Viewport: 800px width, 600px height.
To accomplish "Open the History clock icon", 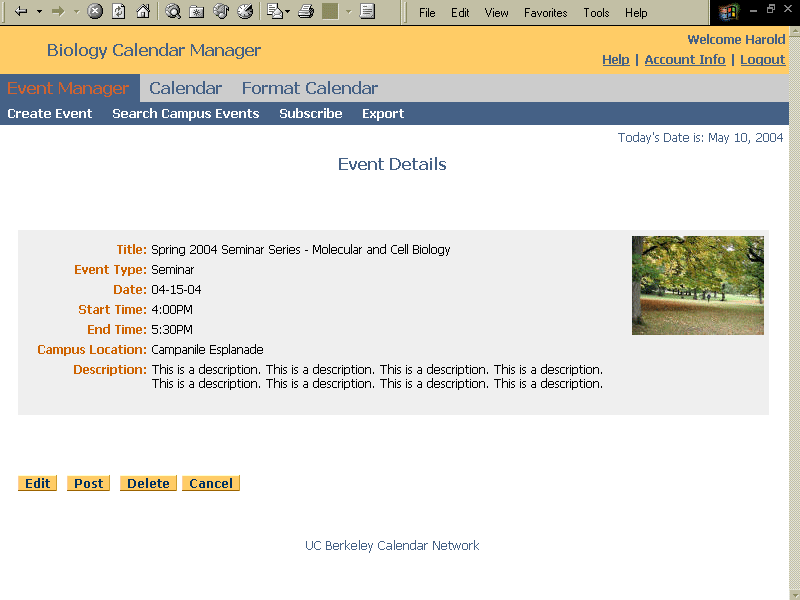I will tap(245, 11).
